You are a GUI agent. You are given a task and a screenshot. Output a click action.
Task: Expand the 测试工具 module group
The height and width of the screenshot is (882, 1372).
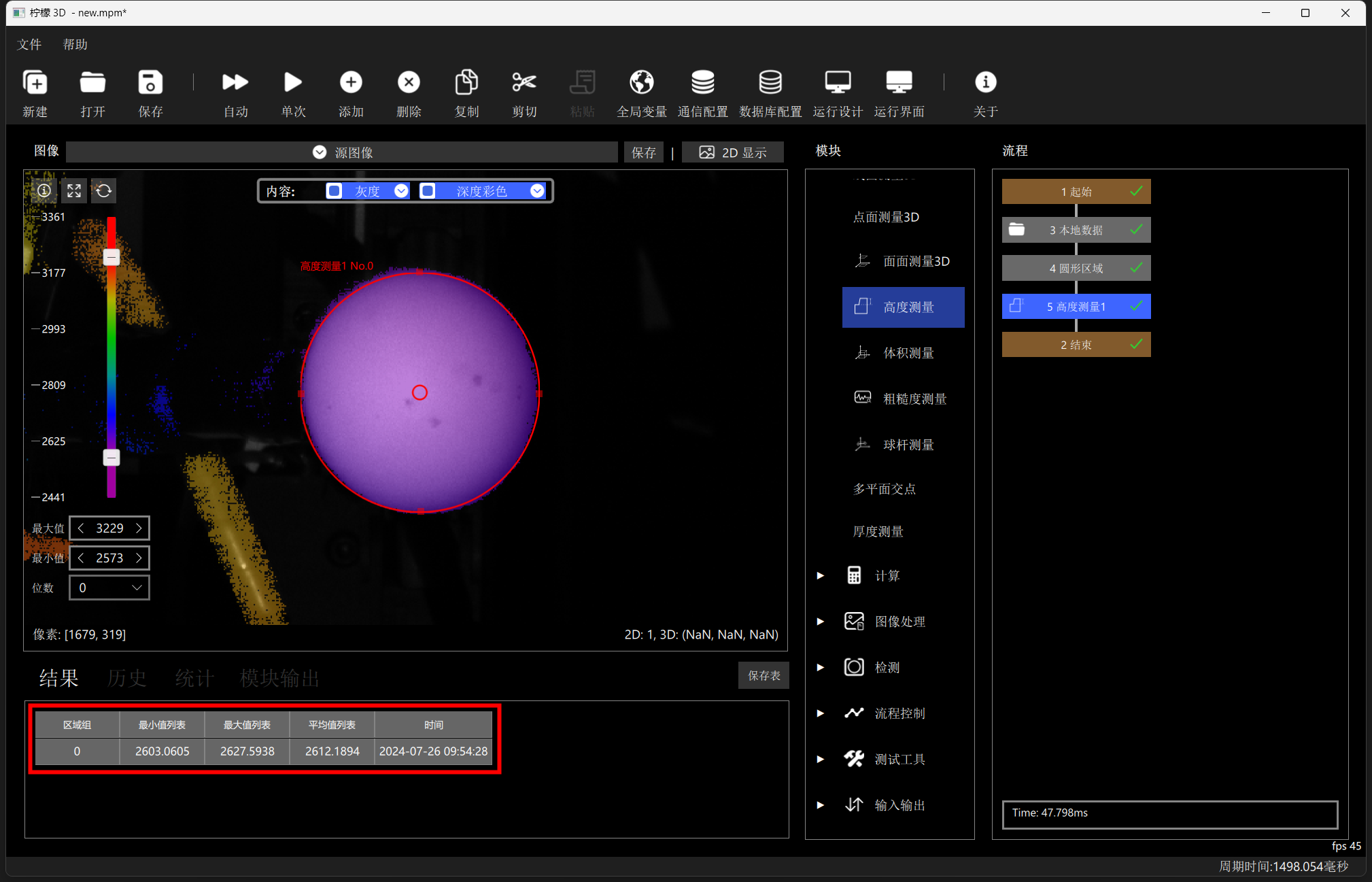coord(821,759)
